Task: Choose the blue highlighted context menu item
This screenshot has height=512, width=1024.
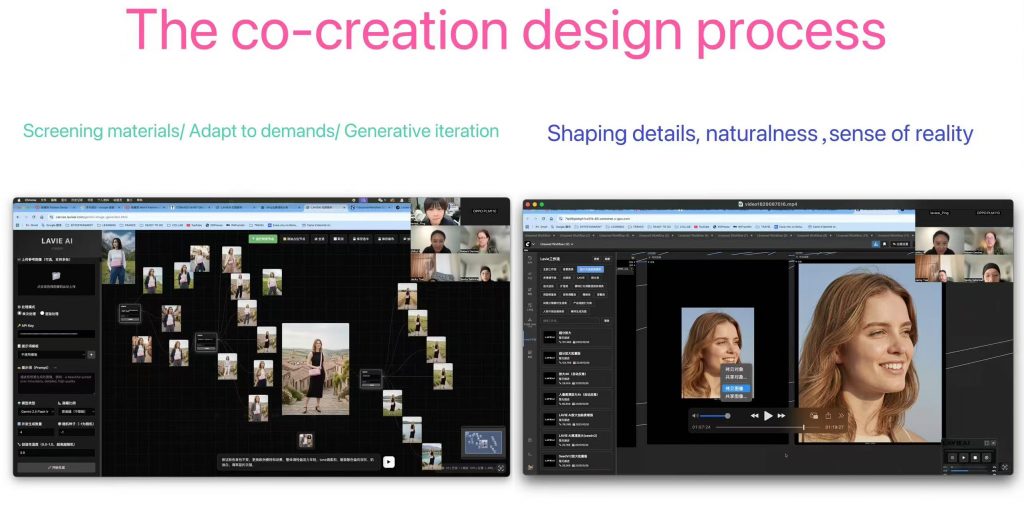Action: (735, 387)
